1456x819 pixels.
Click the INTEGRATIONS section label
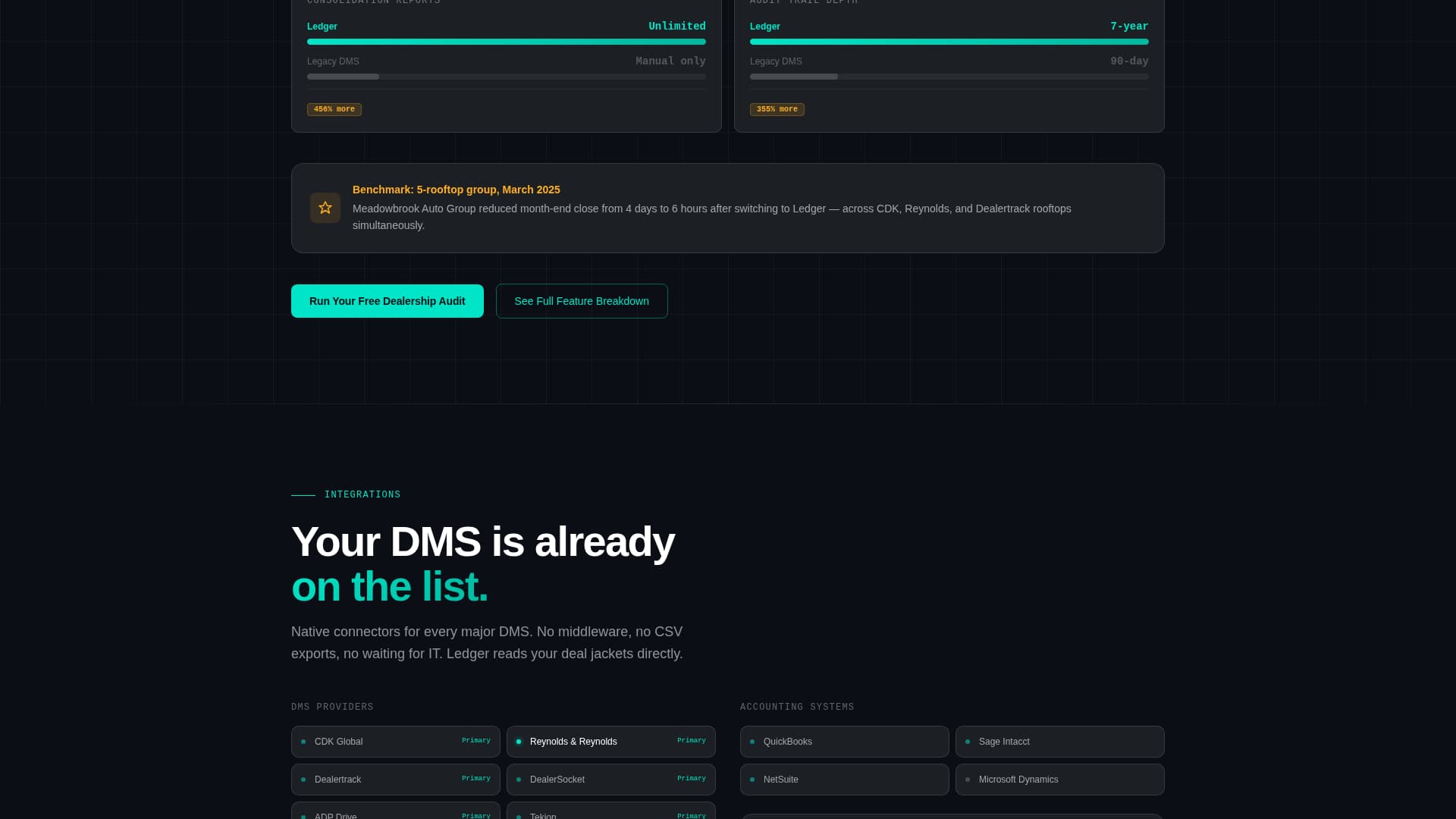pos(362,494)
